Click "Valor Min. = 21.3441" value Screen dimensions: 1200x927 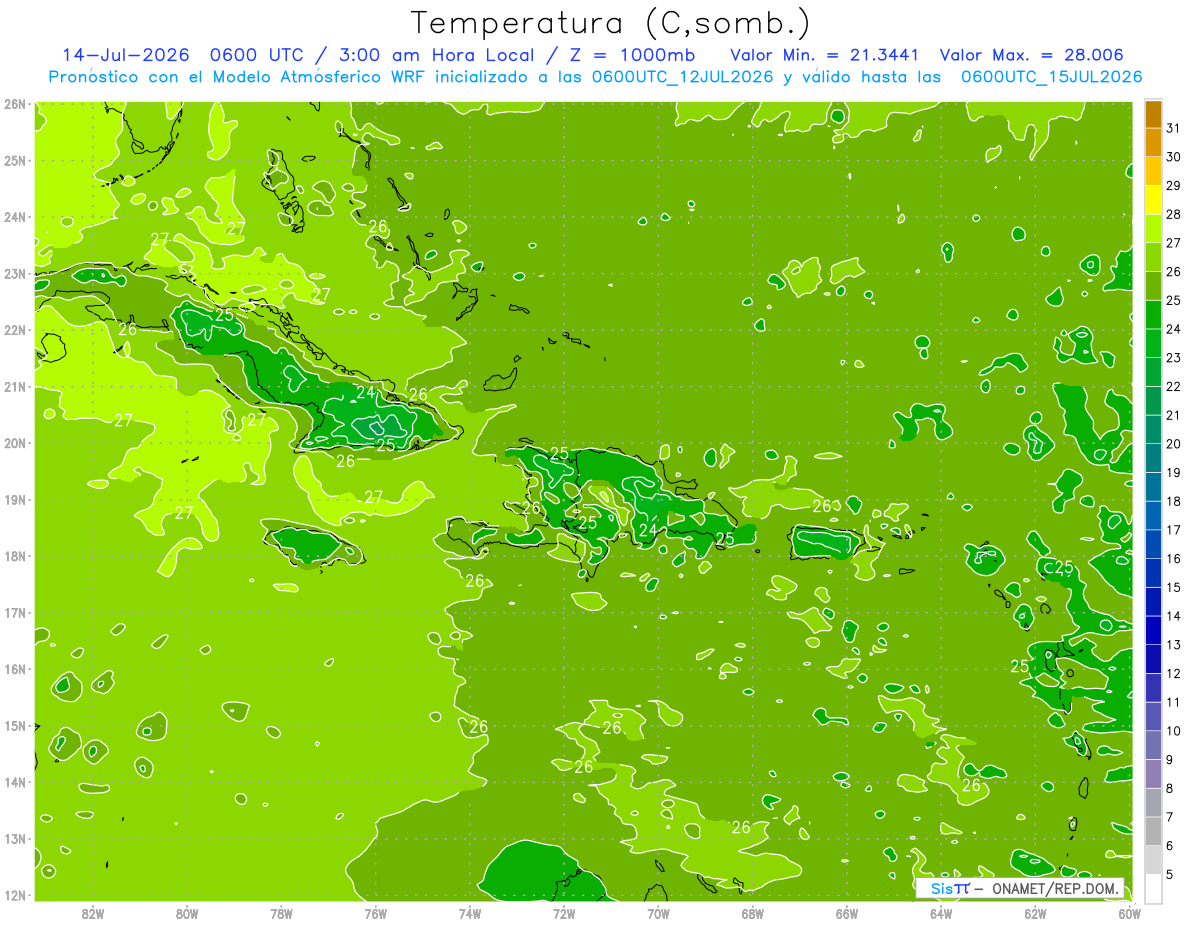click(x=825, y=55)
